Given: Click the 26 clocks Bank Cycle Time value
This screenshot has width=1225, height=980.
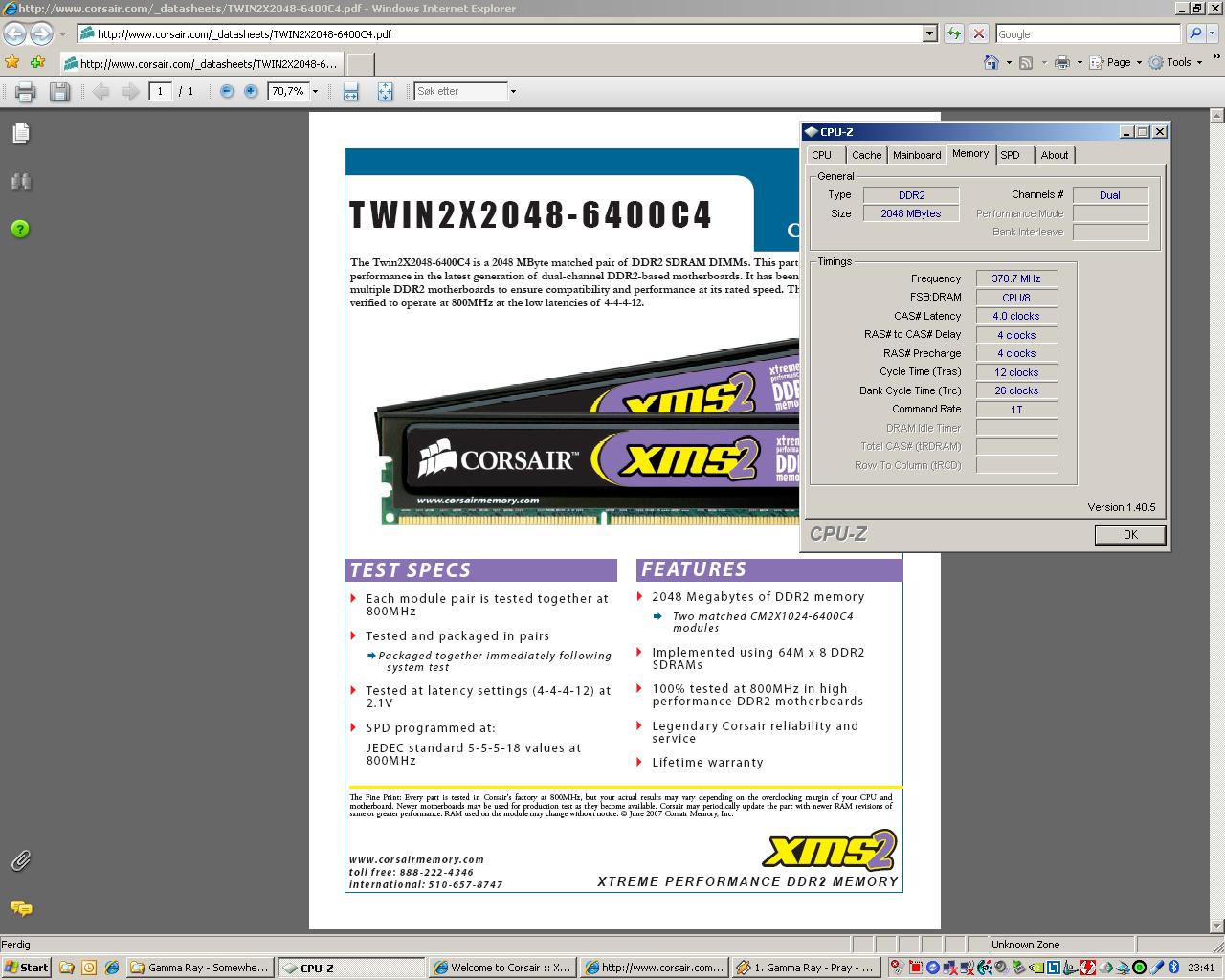Looking at the screenshot, I should tap(1016, 390).
